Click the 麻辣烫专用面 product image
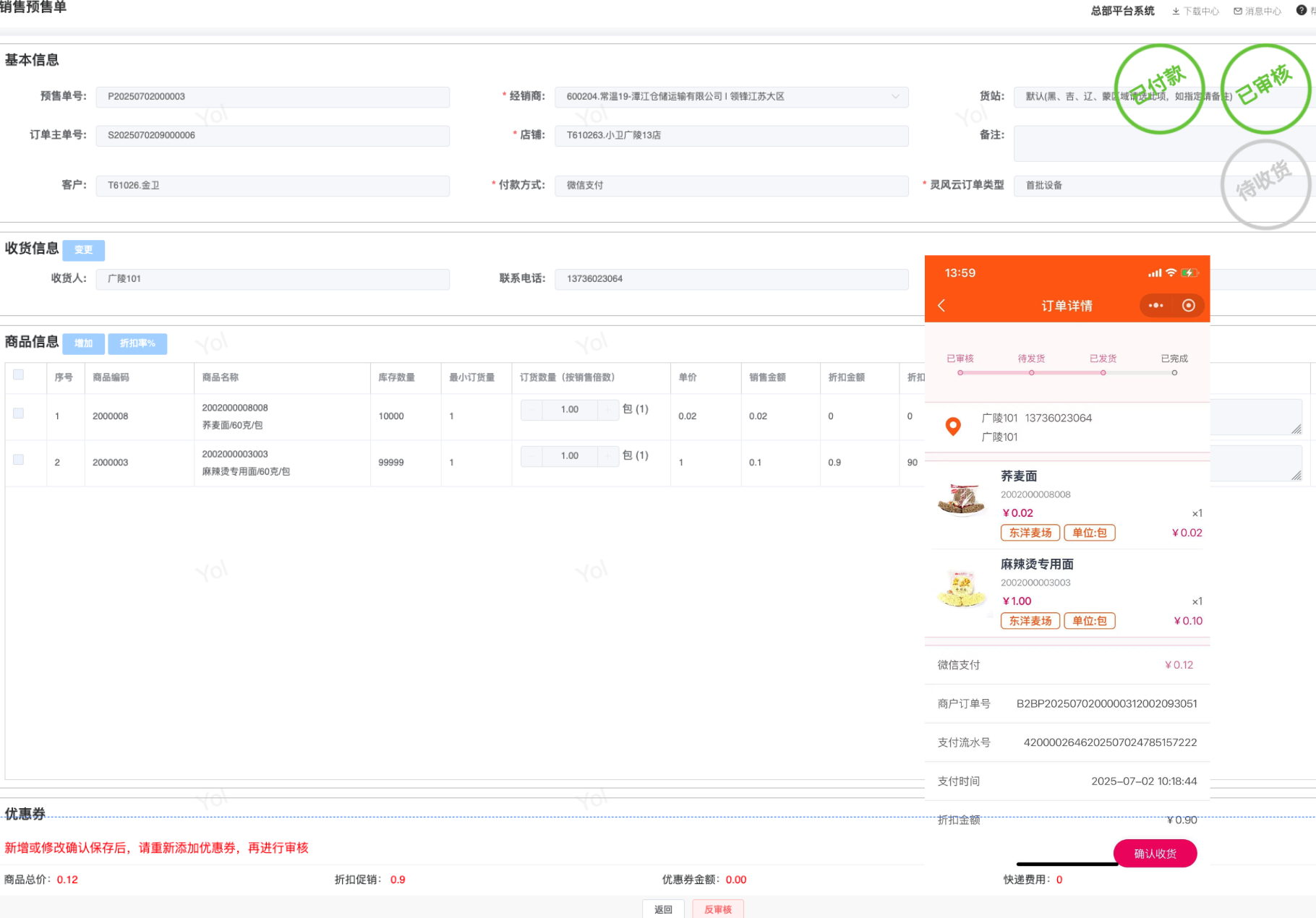 [x=962, y=588]
